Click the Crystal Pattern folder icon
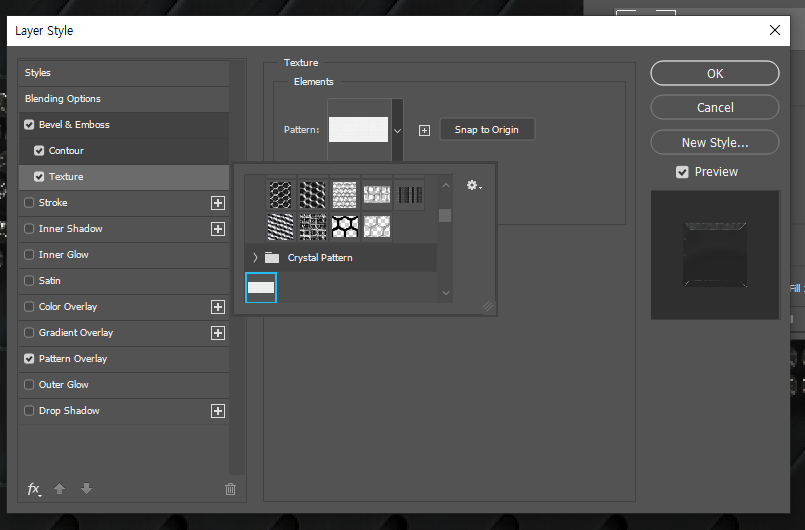Image resolution: width=805 pixels, height=530 pixels. (x=272, y=258)
